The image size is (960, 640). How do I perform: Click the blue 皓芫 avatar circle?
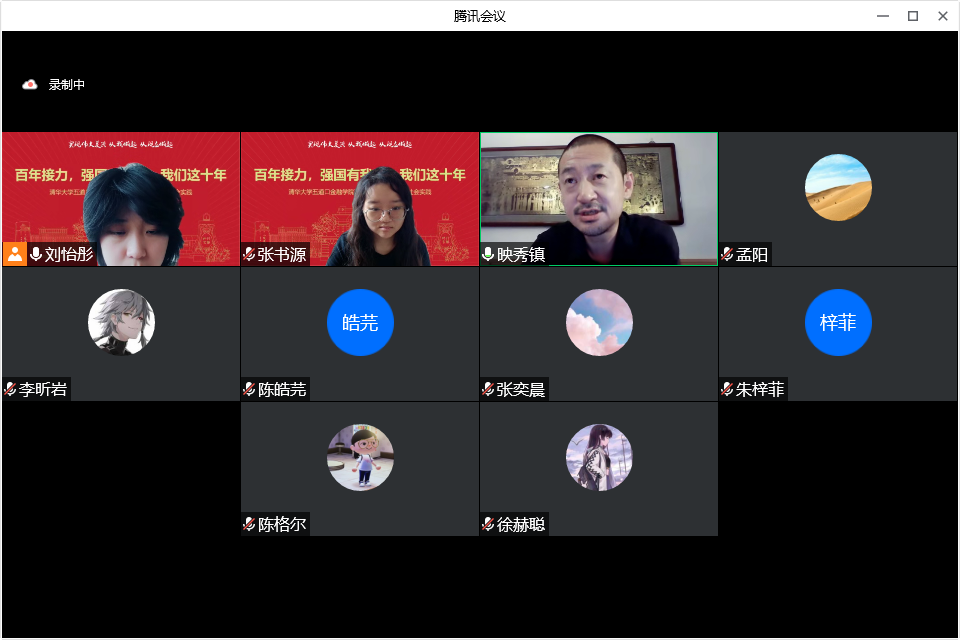coord(360,322)
